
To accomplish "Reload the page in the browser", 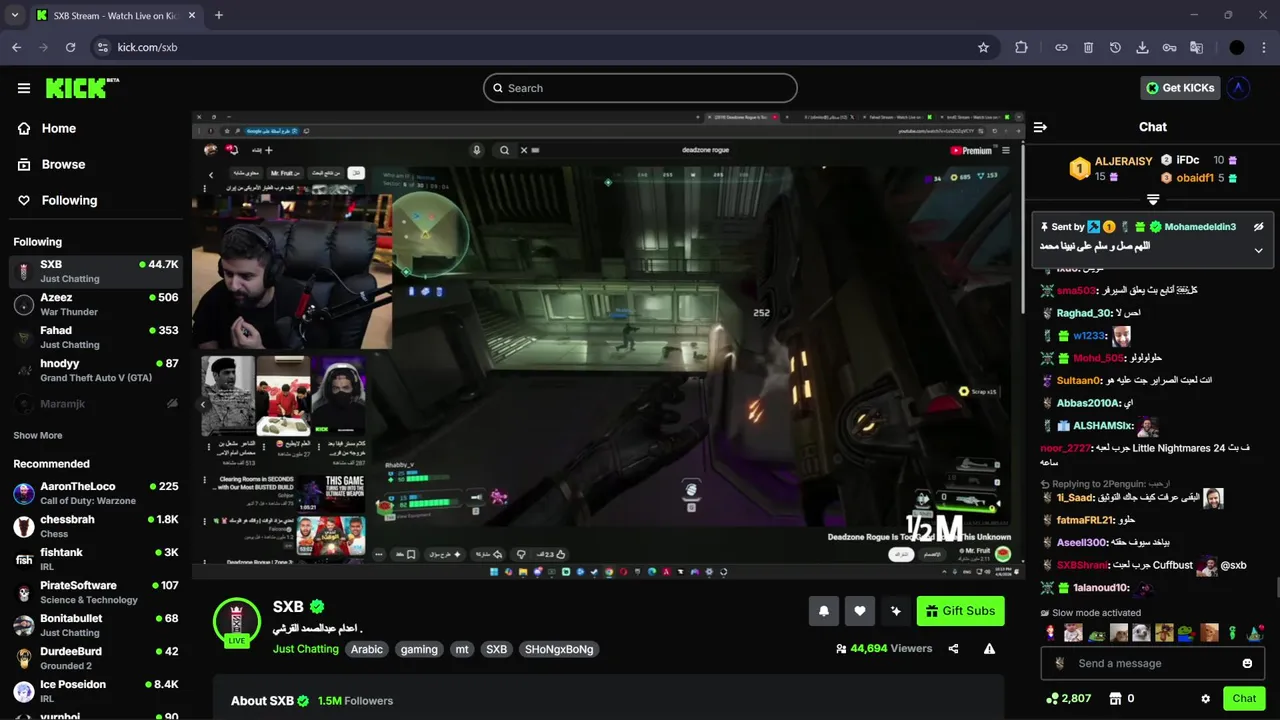I will (70, 47).
